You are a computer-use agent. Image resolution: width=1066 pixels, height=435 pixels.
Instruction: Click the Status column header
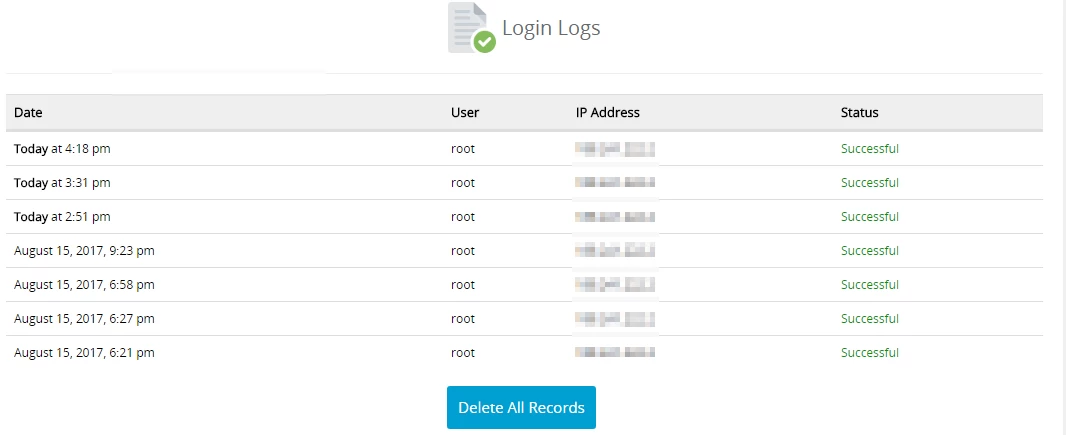[859, 113]
